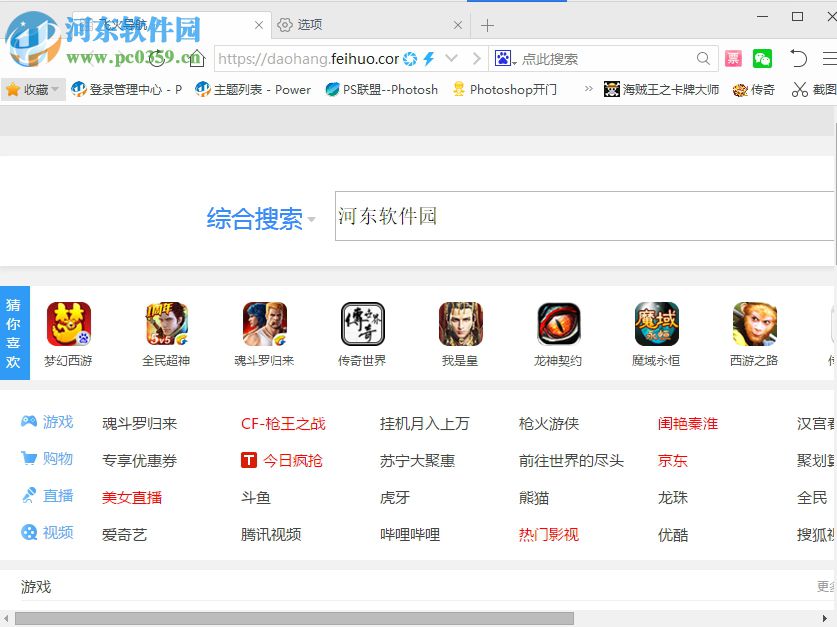Open the 综合搜索 category dropdown
The image size is (837, 627).
[261, 219]
